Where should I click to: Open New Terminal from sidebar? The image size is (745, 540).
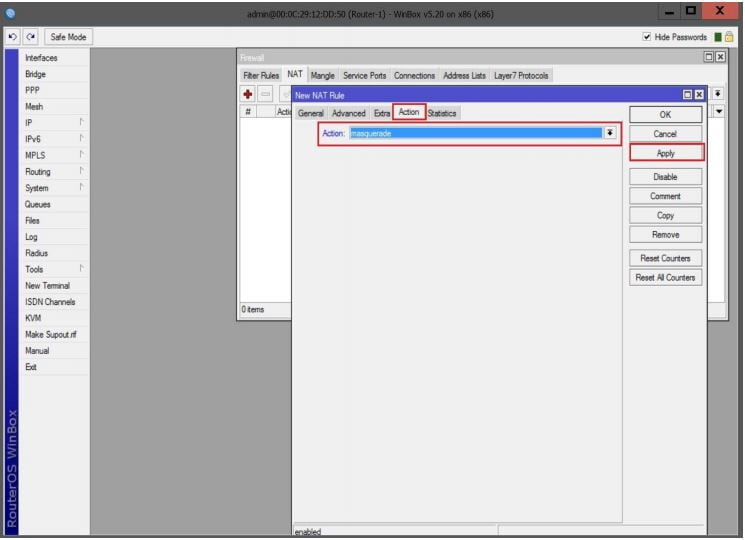coord(47,286)
